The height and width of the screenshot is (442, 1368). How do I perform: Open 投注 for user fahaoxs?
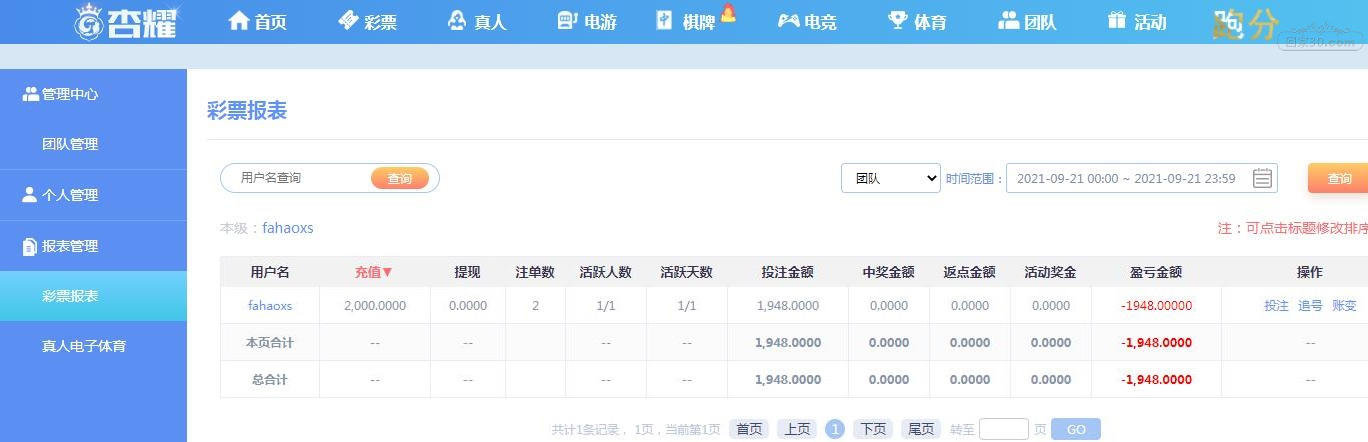point(1277,306)
